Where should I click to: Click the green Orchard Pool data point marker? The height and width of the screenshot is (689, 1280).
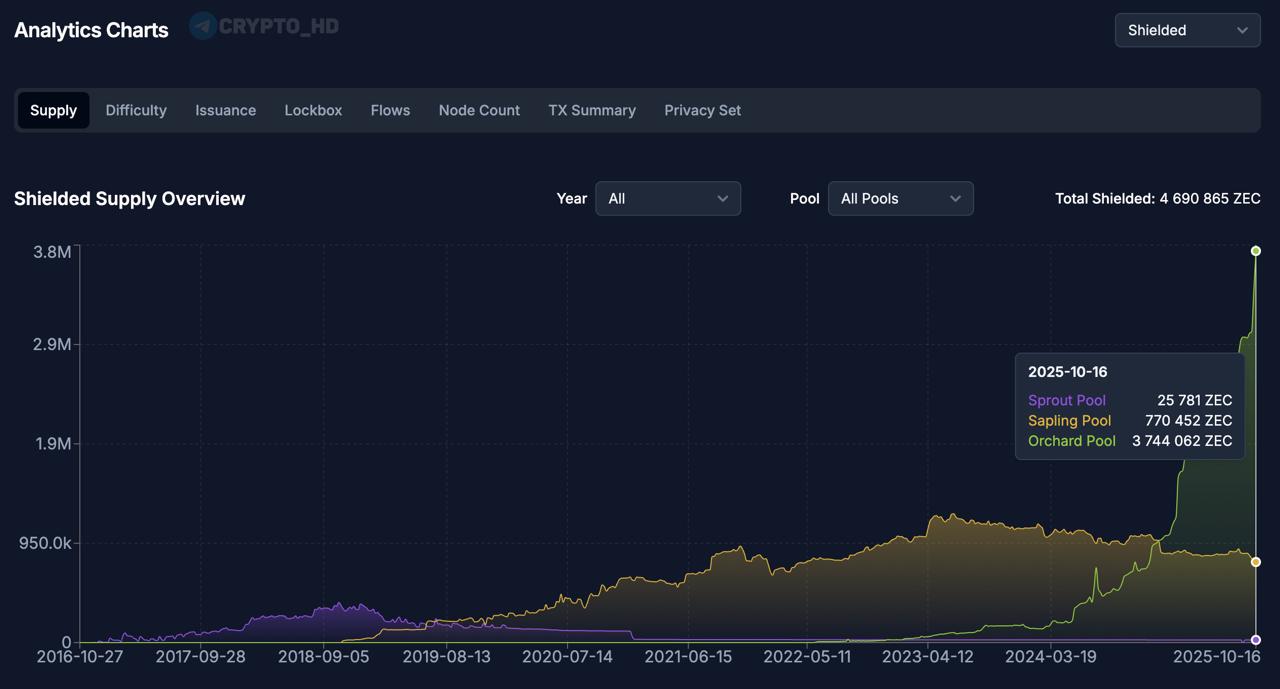tap(1256, 251)
